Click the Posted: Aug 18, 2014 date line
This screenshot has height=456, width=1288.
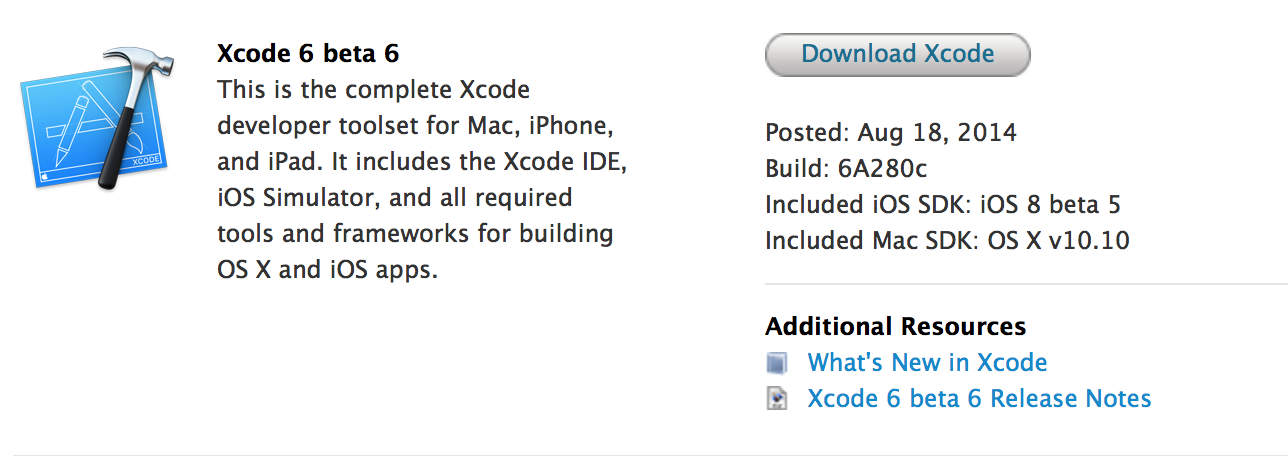click(x=890, y=133)
